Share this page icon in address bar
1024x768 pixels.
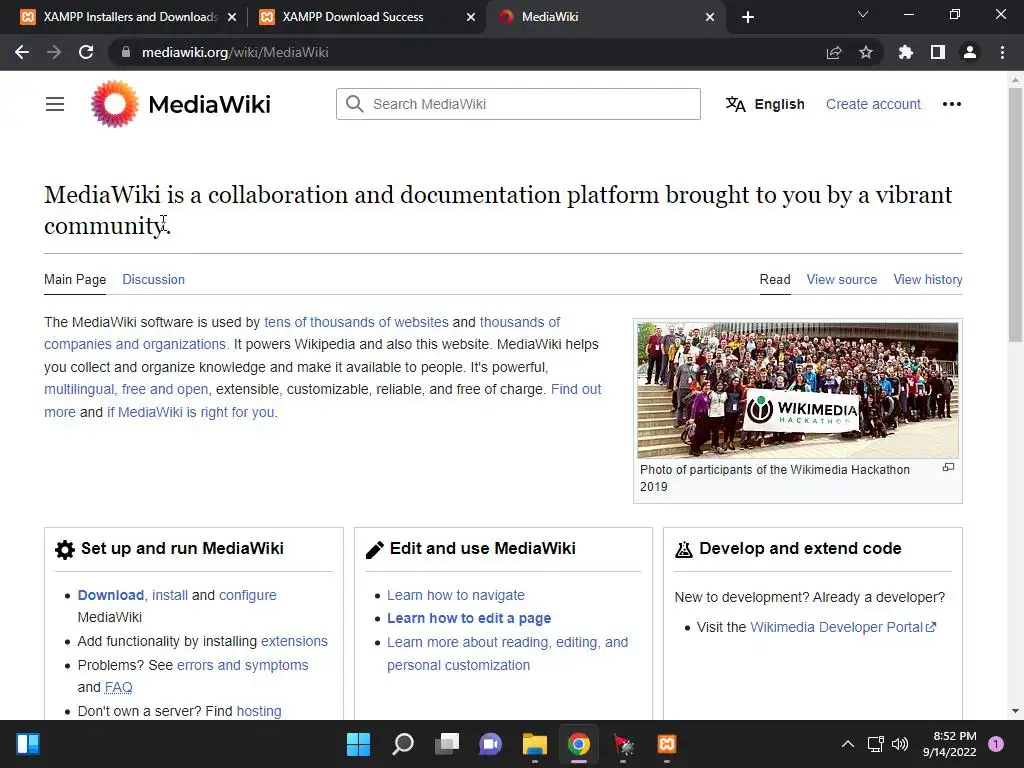834,52
